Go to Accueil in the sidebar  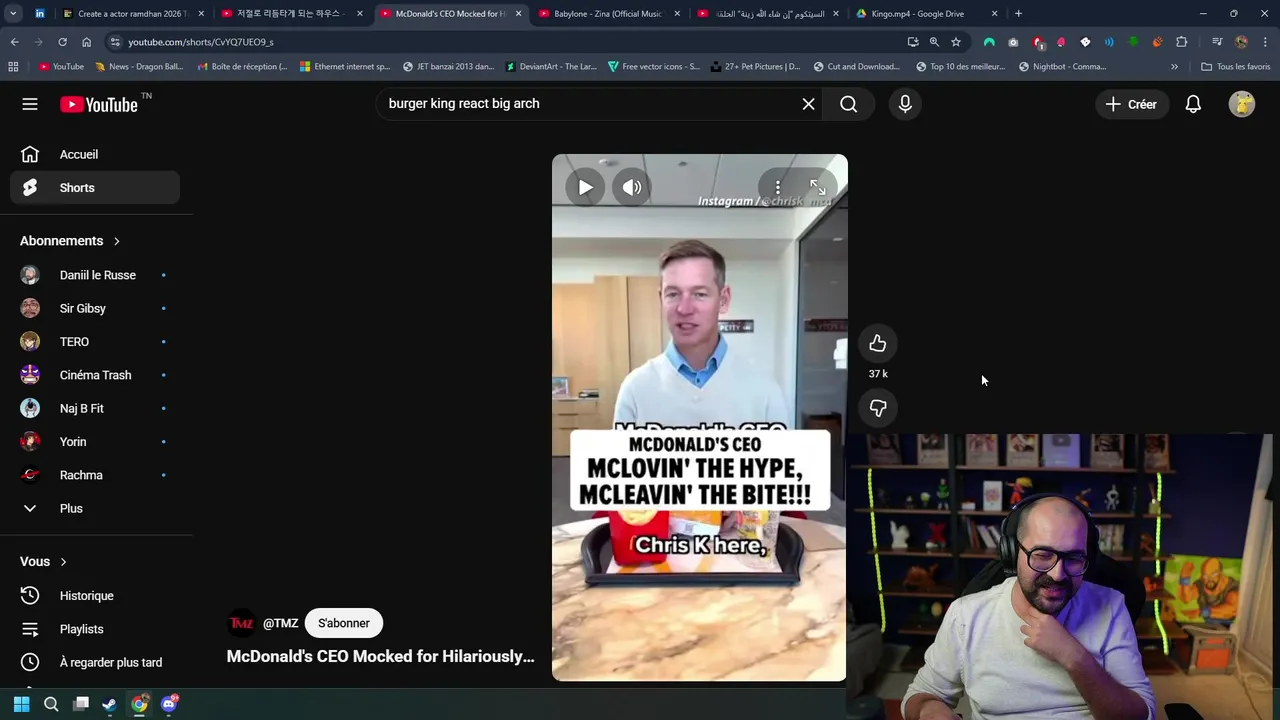[x=95, y=154]
